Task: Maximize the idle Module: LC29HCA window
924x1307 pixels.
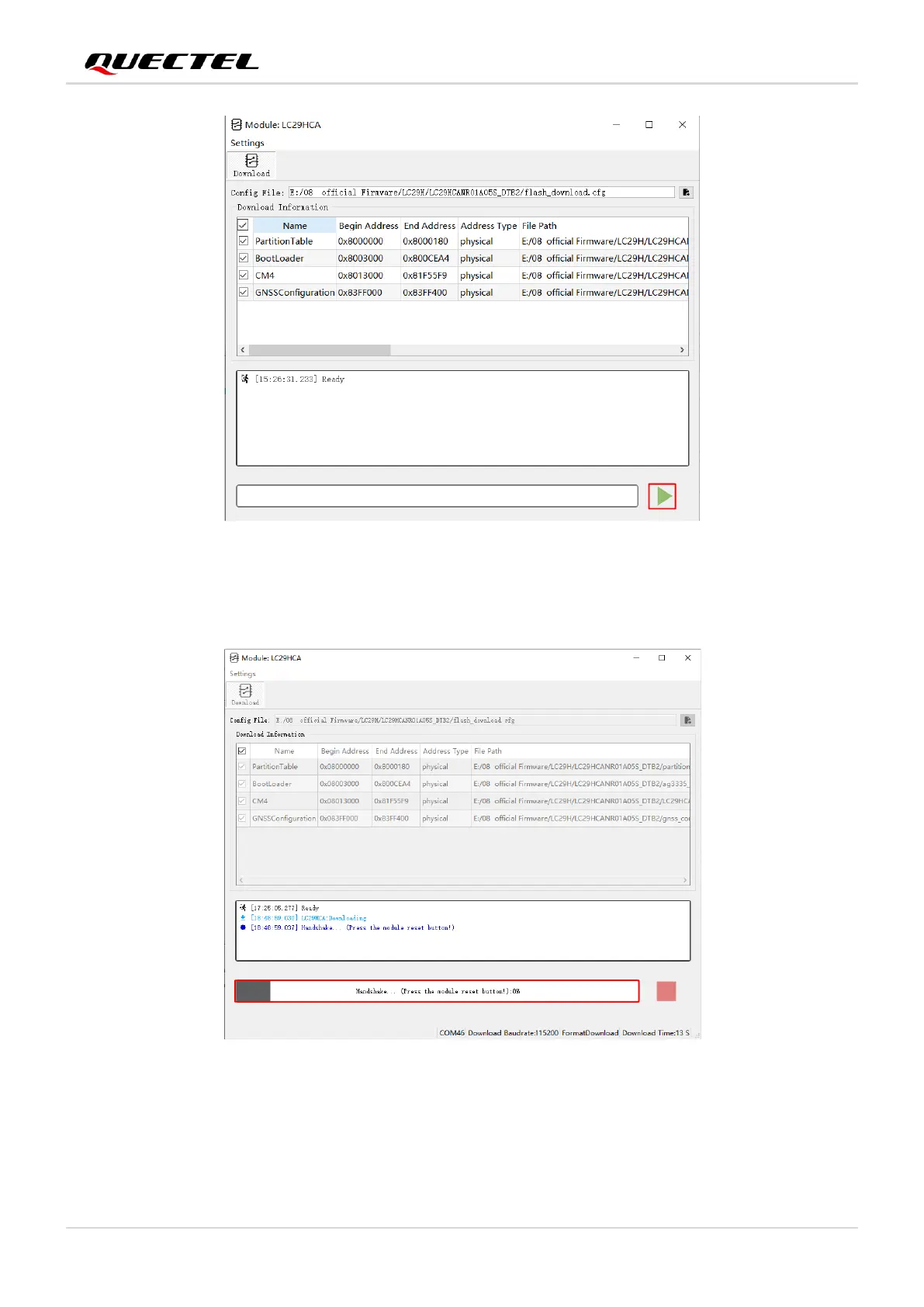Action: pyautogui.click(x=649, y=124)
